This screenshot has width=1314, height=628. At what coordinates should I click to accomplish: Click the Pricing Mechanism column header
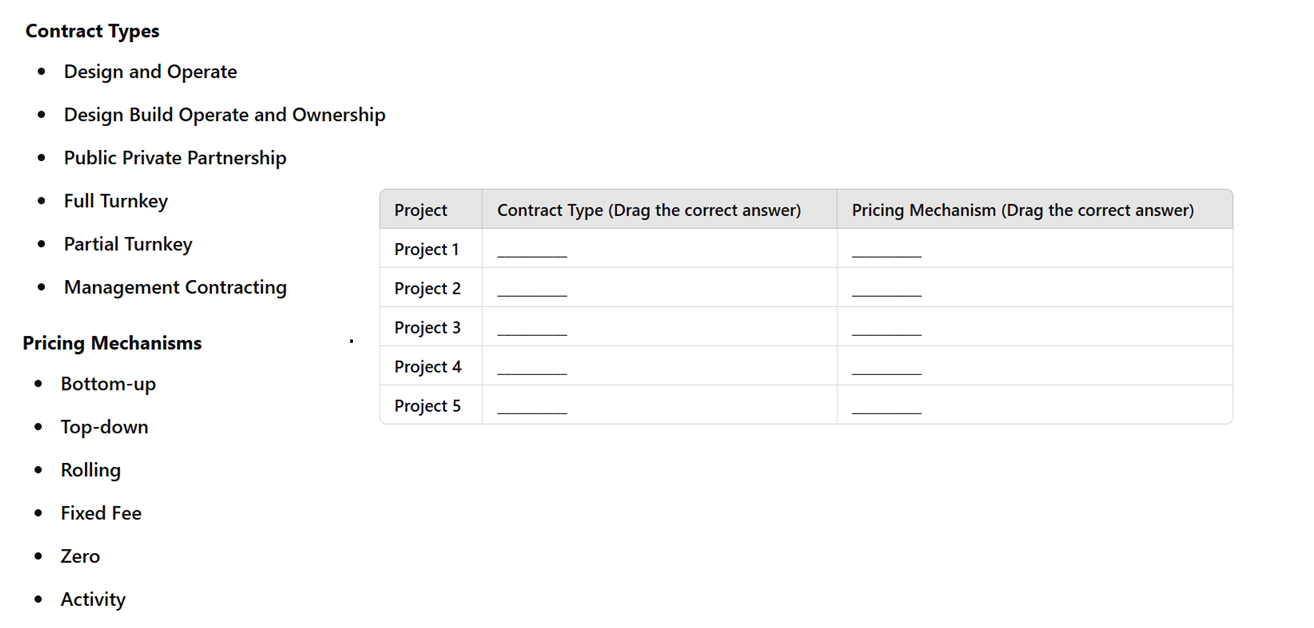click(x=1023, y=210)
